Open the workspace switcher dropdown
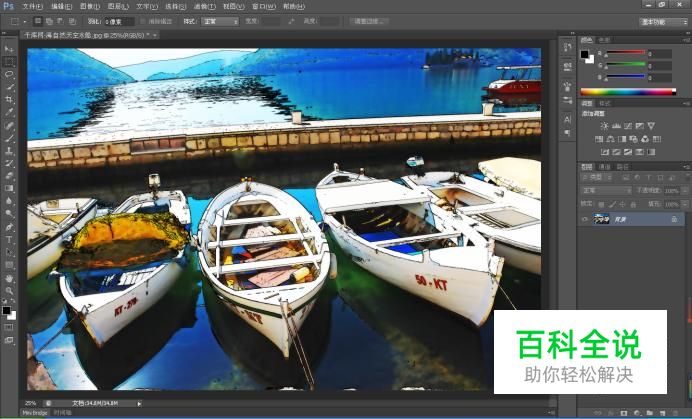Image resolution: width=692 pixels, height=419 pixels. click(x=663, y=22)
